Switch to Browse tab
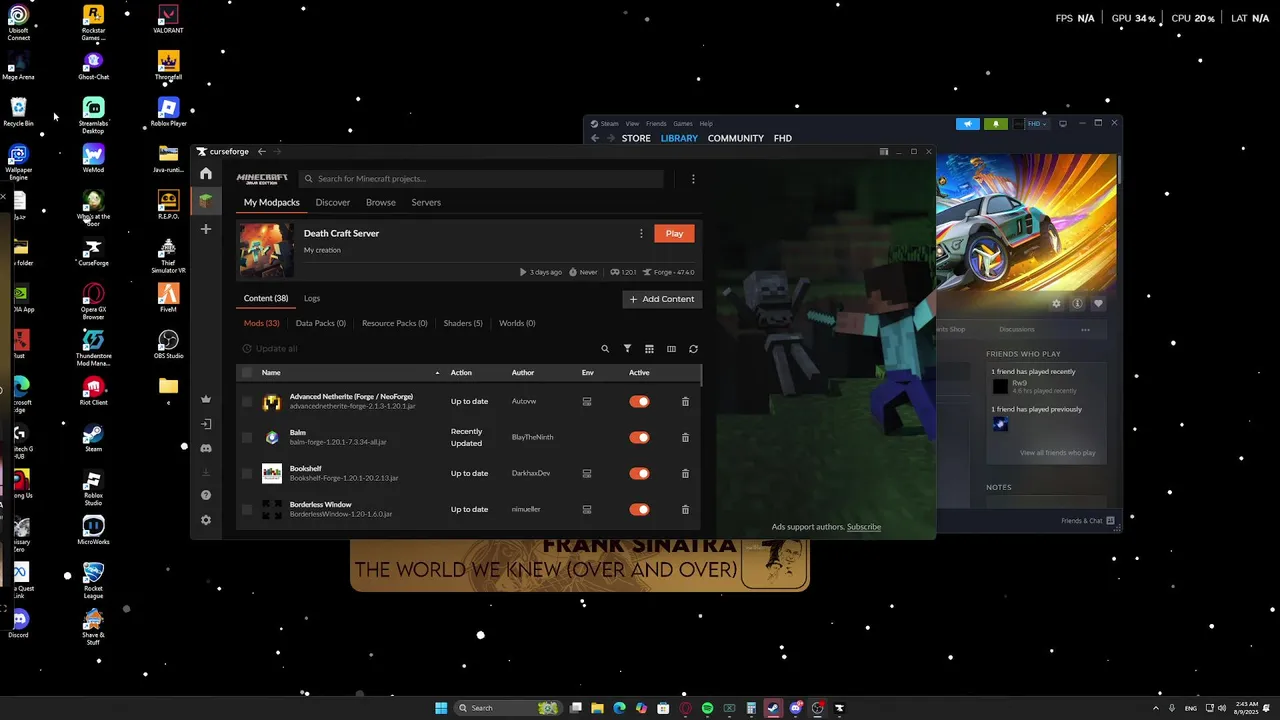This screenshot has width=1280, height=720. 381,203
